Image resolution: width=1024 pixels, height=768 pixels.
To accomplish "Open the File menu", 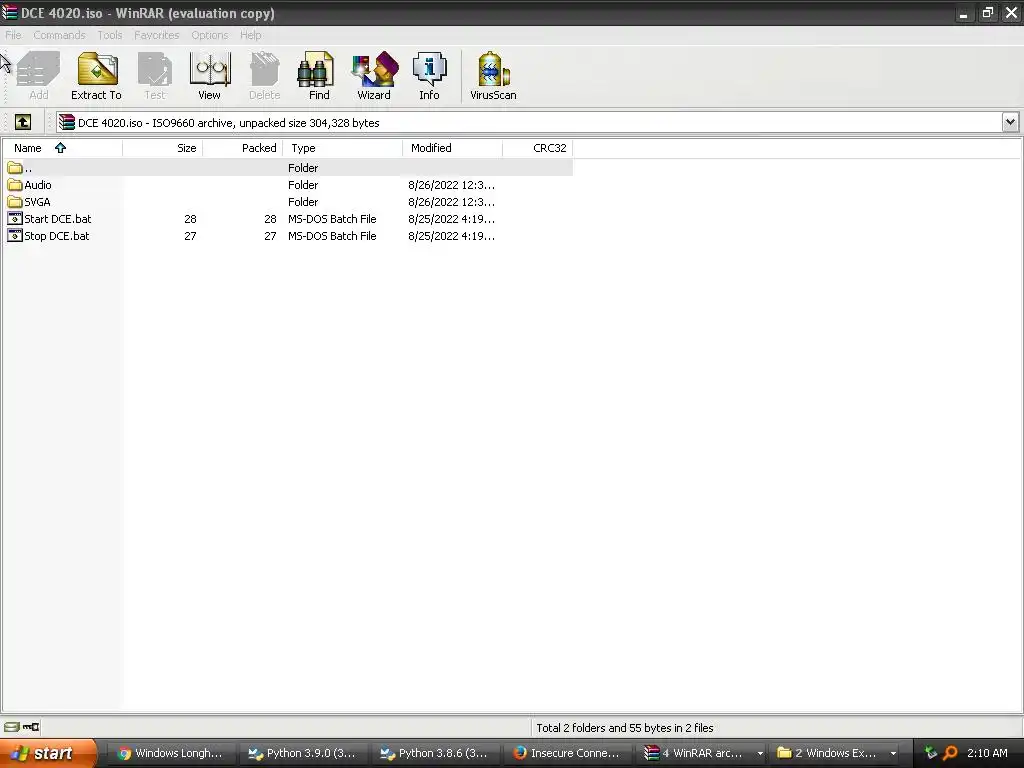I will coord(13,35).
